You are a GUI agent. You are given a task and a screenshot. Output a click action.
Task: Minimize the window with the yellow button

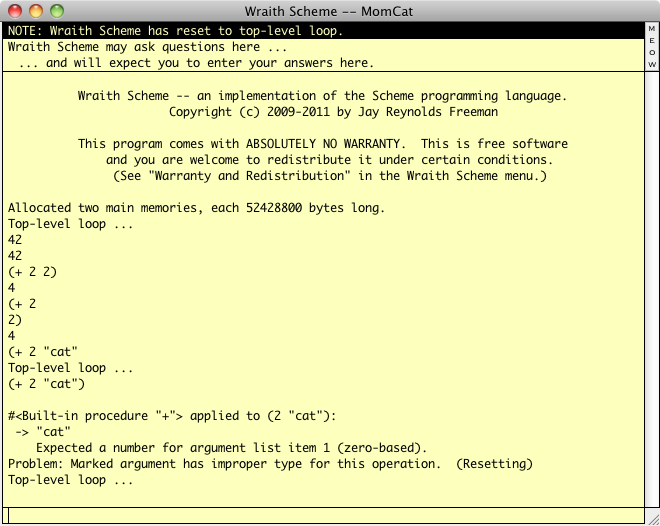[x=36, y=11]
